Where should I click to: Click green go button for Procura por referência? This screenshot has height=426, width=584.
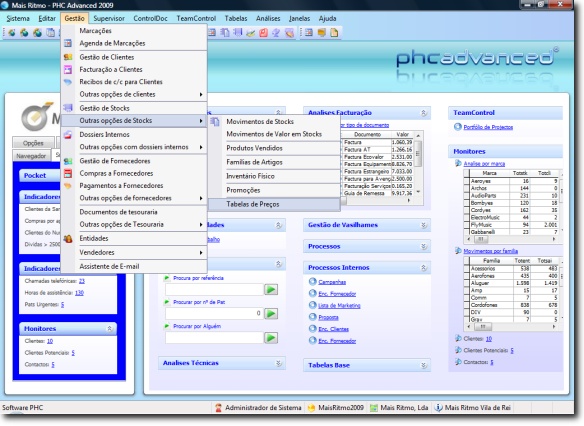pos(271,290)
